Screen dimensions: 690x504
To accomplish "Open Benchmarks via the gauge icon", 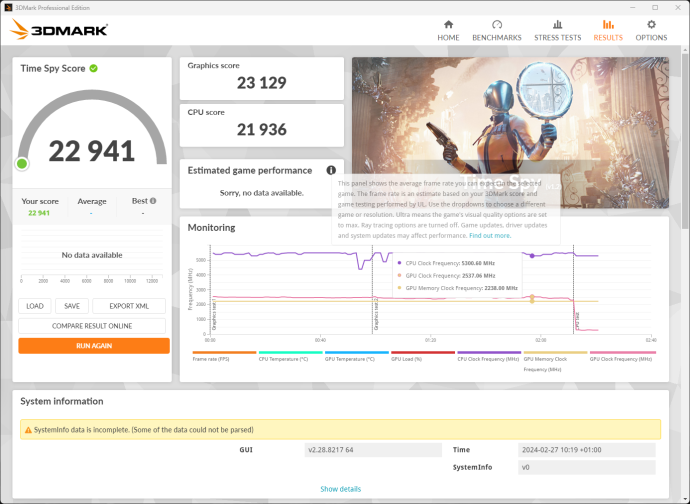I will click(x=497, y=24).
